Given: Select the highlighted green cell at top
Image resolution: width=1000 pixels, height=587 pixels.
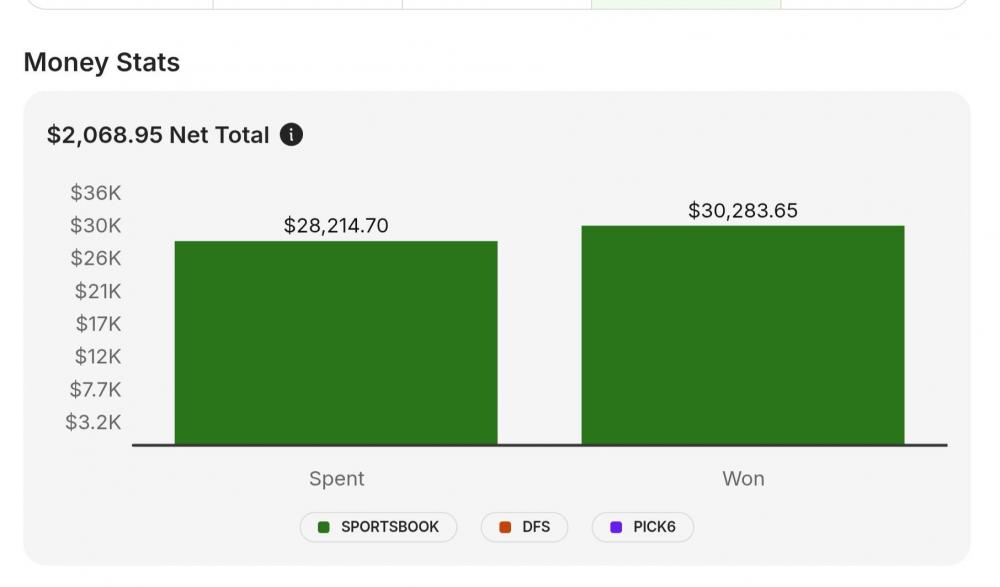Looking at the screenshot, I should [x=686, y=4].
